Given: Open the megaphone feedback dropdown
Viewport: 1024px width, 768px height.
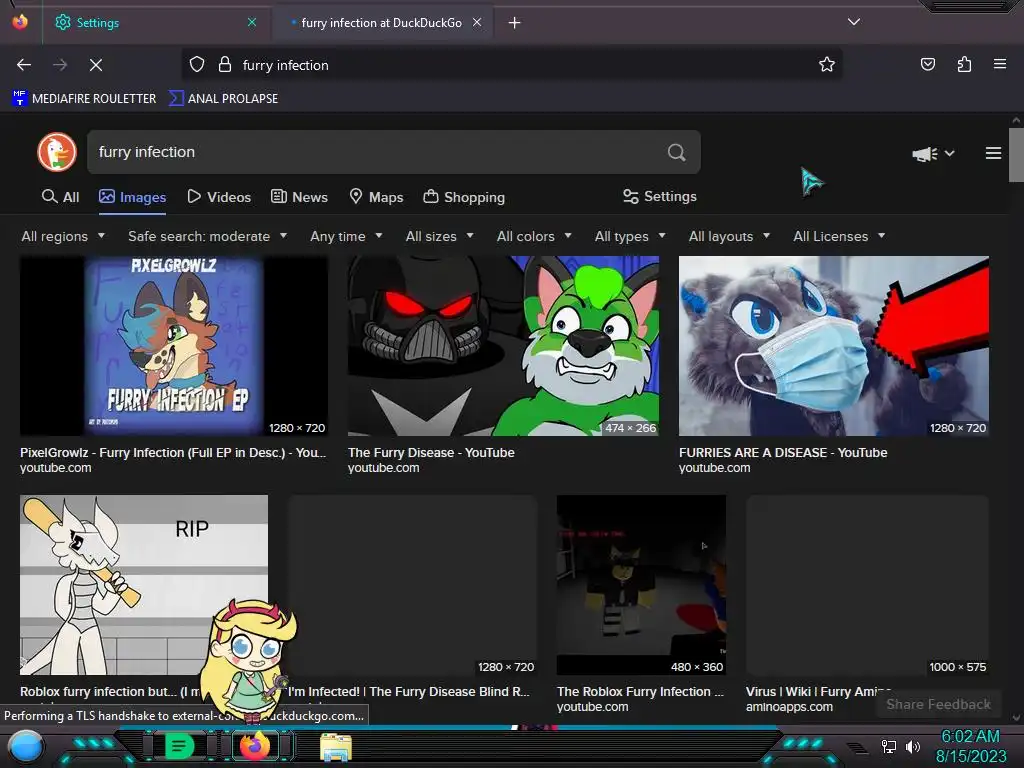Looking at the screenshot, I should point(933,153).
